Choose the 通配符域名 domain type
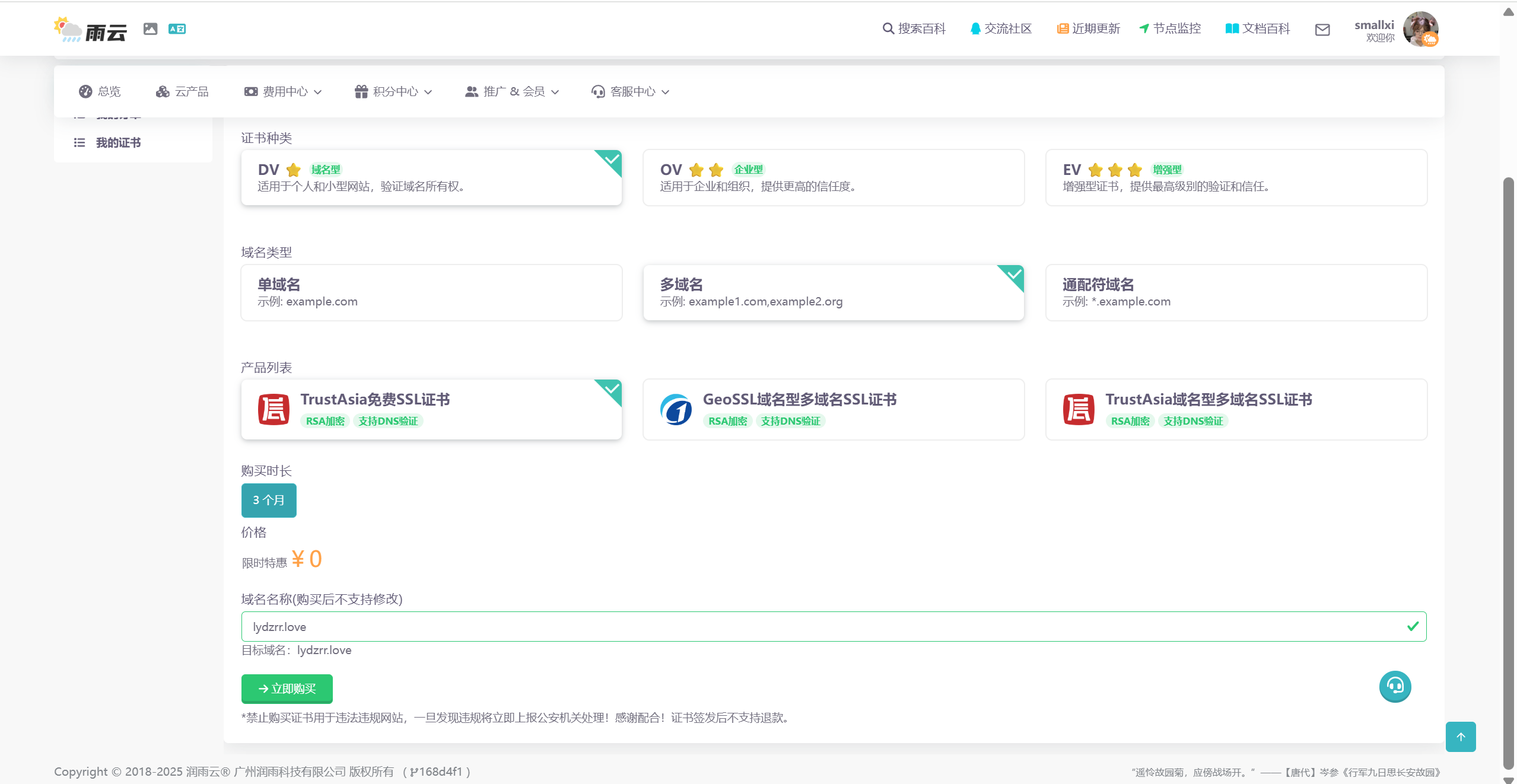This screenshot has width=1517, height=784. click(x=1236, y=292)
